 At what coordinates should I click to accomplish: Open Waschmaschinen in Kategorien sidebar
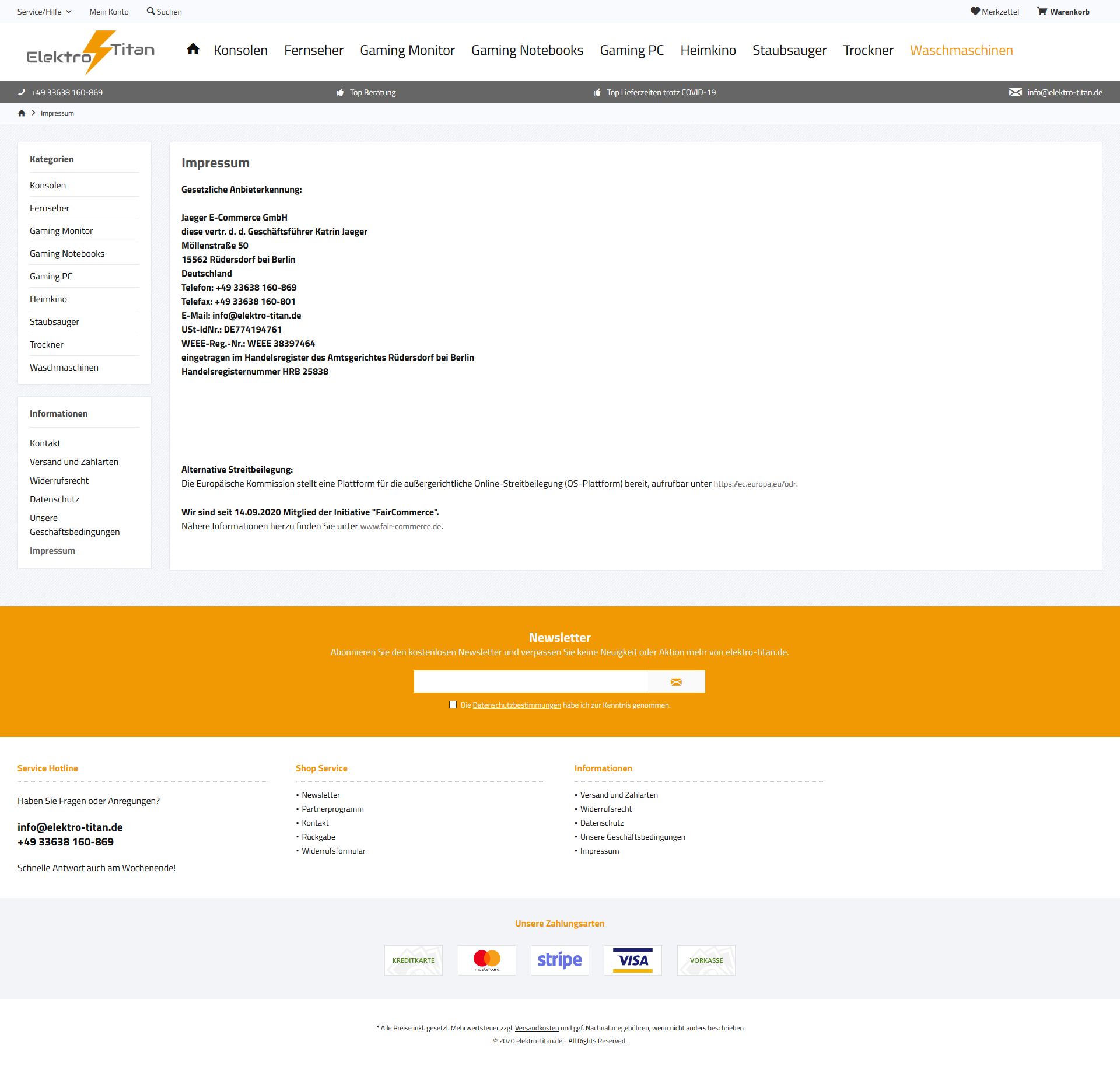pos(64,368)
